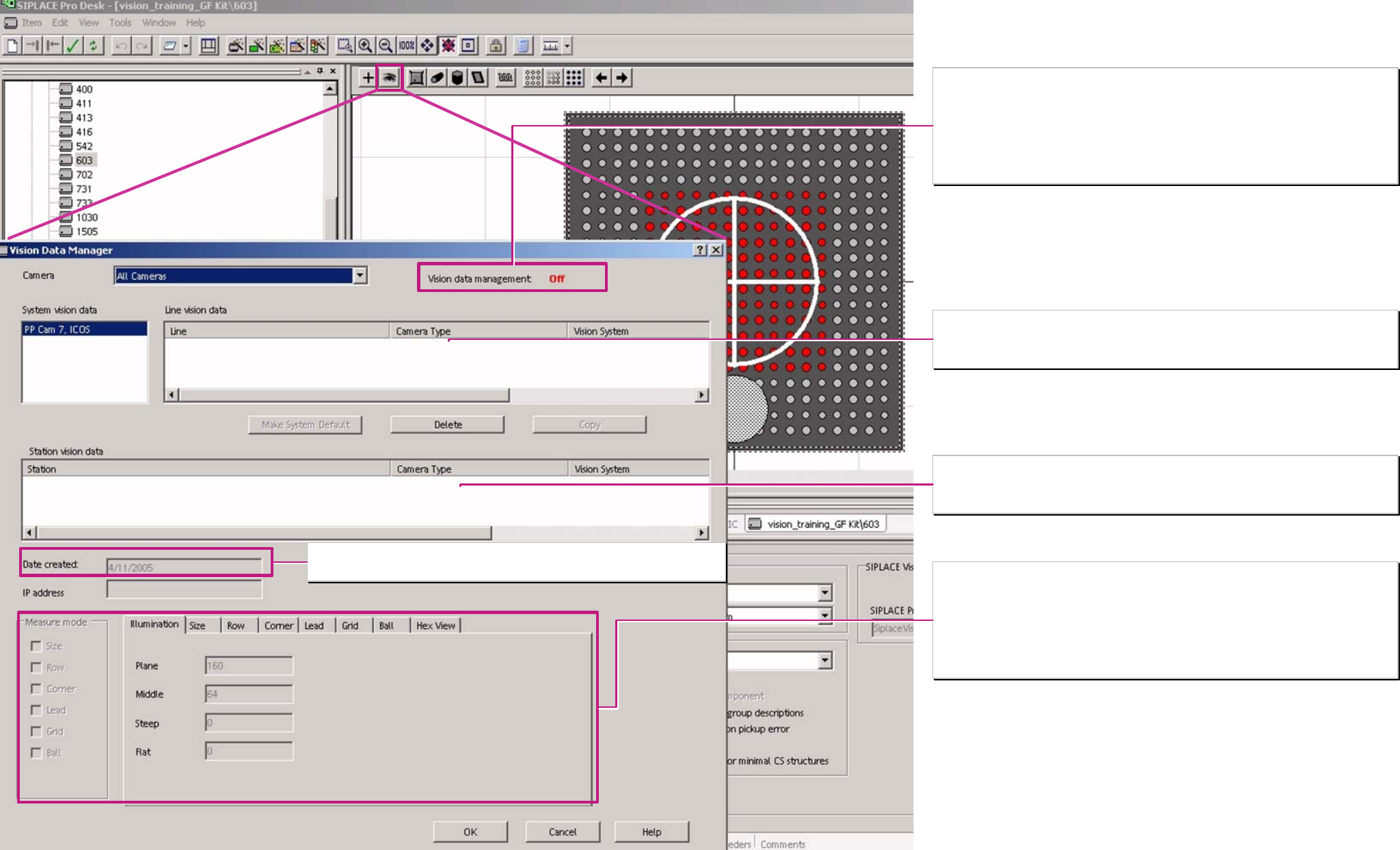Select component 603 in the tree
The height and width of the screenshot is (850, 1400).
[84, 160]
